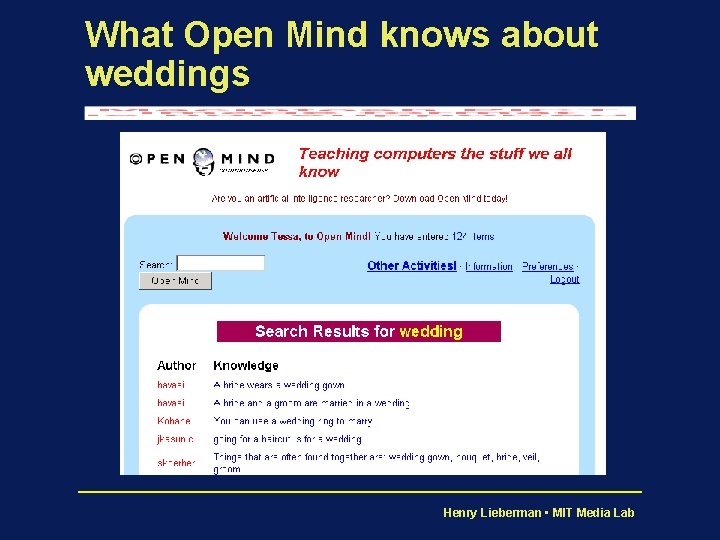Click the Search Results for wedding banner

coord(359,332)
